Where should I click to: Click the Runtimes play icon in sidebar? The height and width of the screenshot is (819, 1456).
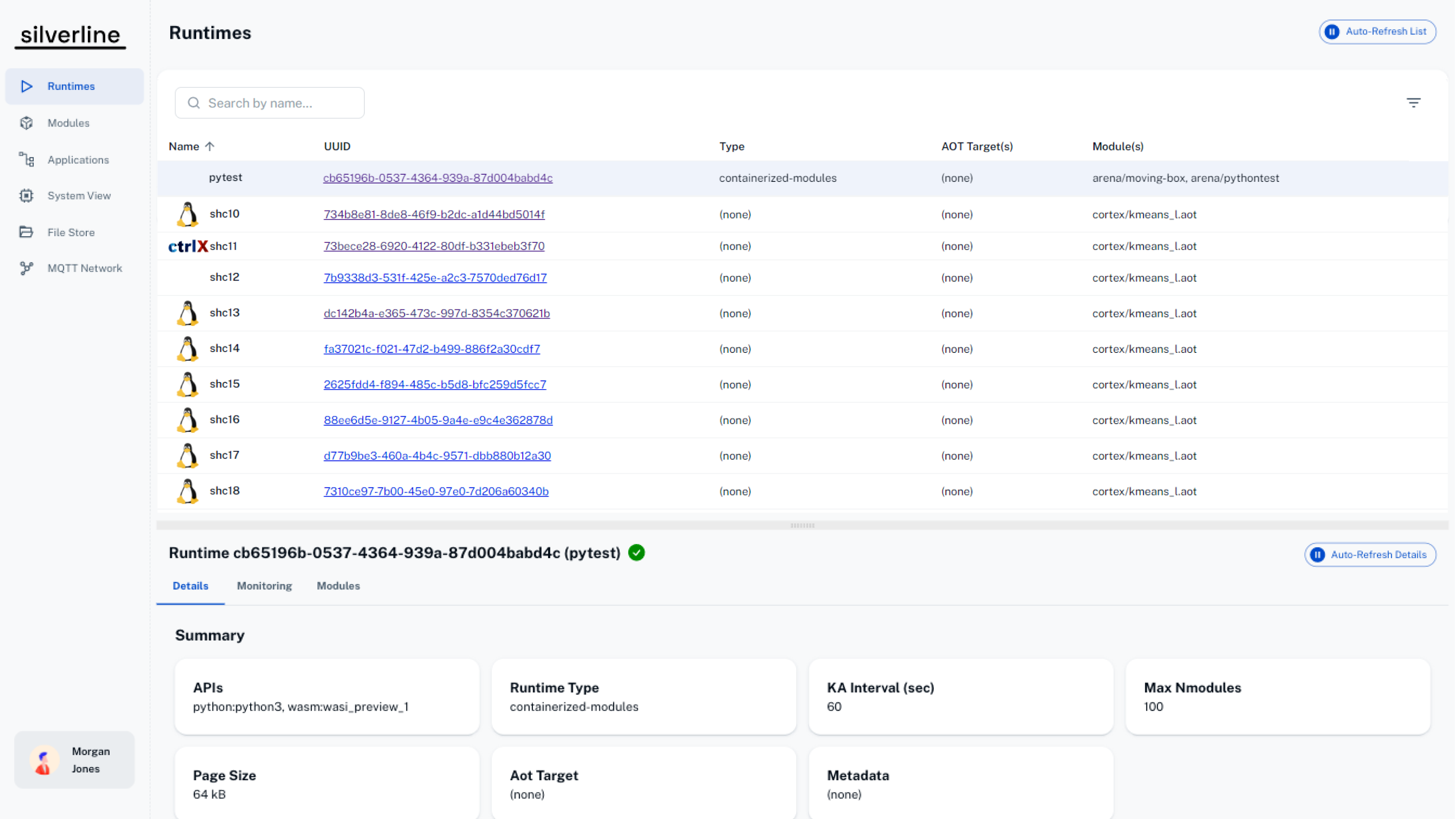point(26,87)
